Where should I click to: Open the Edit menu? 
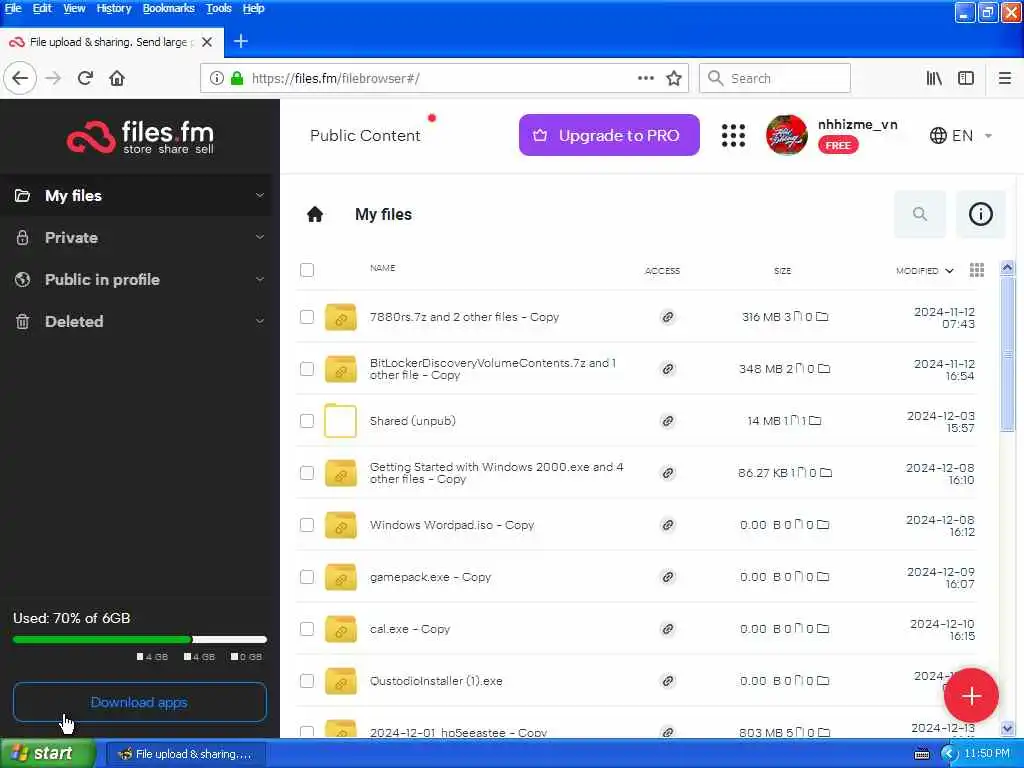(x=42, y=8)
